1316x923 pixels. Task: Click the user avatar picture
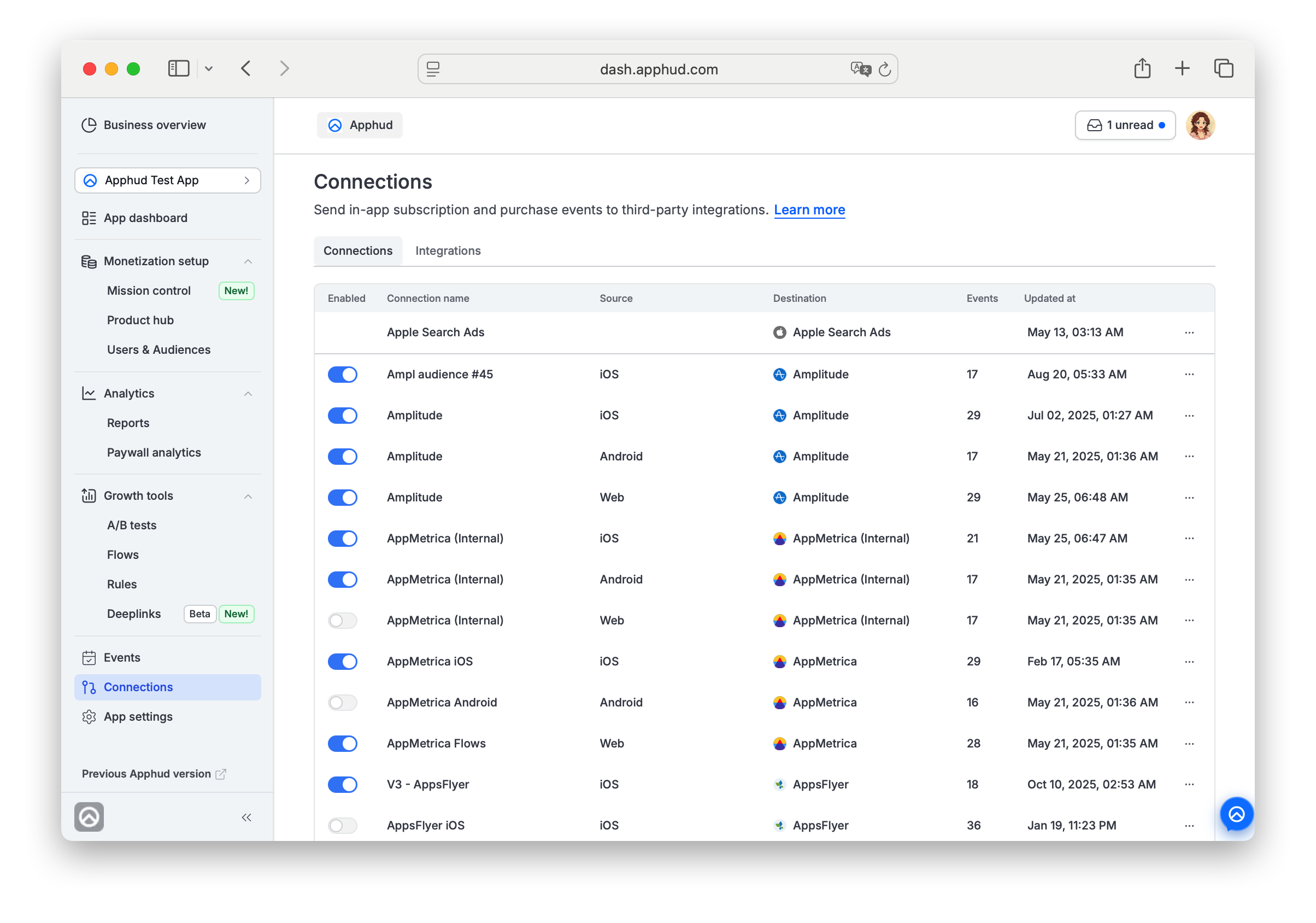pos(1200,125)
